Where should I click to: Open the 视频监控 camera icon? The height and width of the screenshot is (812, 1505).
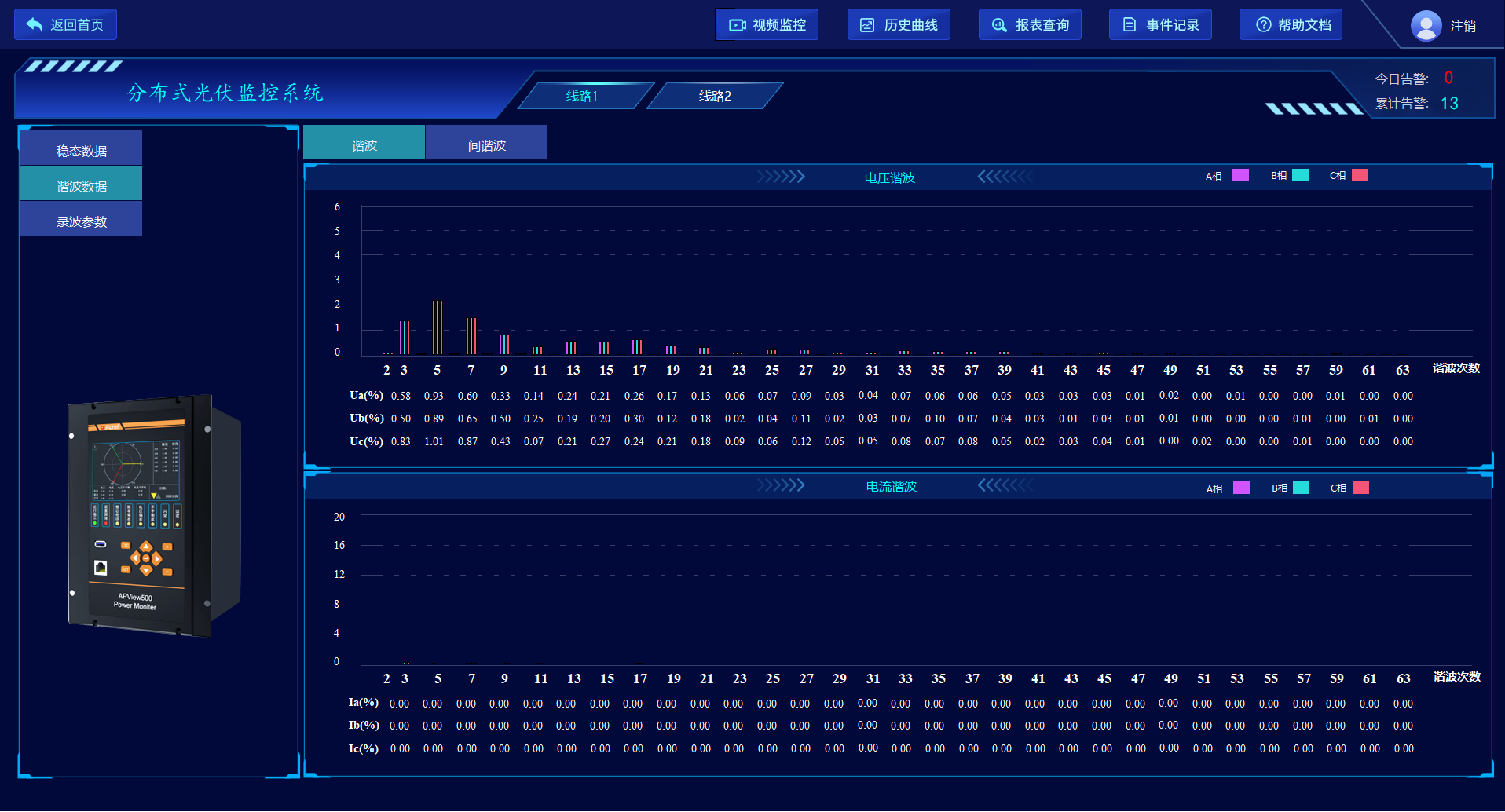(x=738, y=25)
